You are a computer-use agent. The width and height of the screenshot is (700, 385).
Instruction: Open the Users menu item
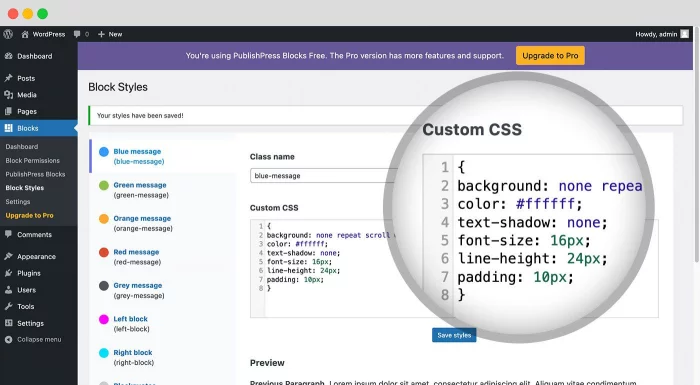coord(27,290)
